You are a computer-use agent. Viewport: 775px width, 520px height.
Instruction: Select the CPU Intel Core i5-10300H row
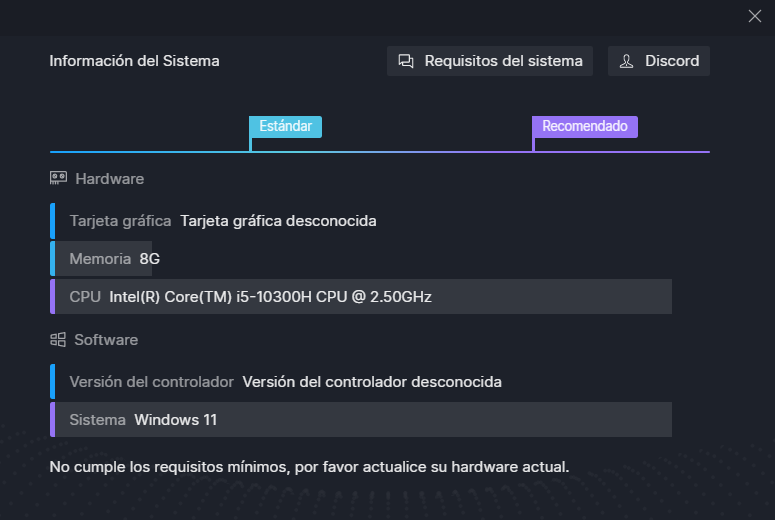(361, 297)
